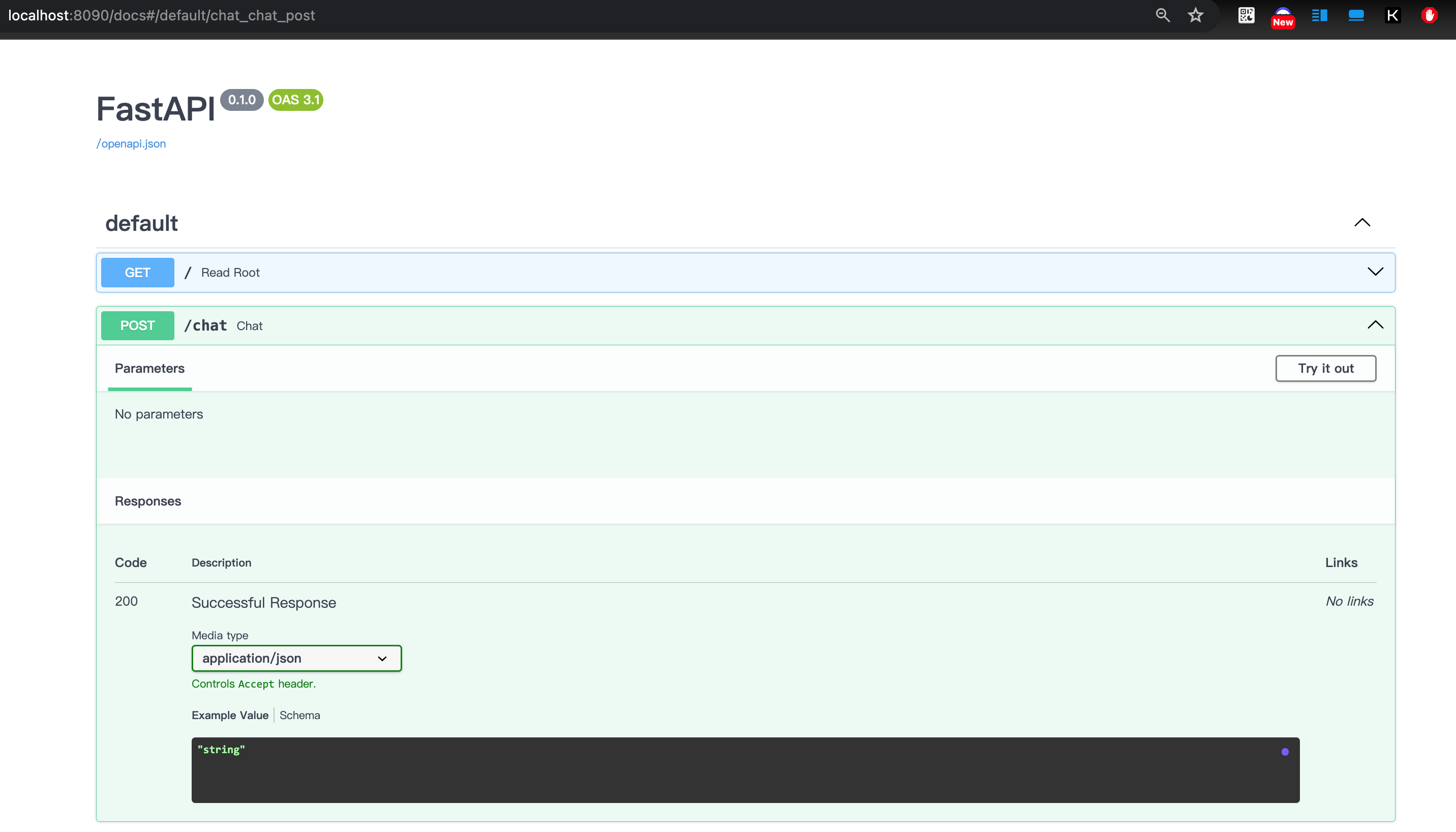The image size is (1456, 832).
Task: Open the application/json media type dropdown
Action: tap(296, 658)
